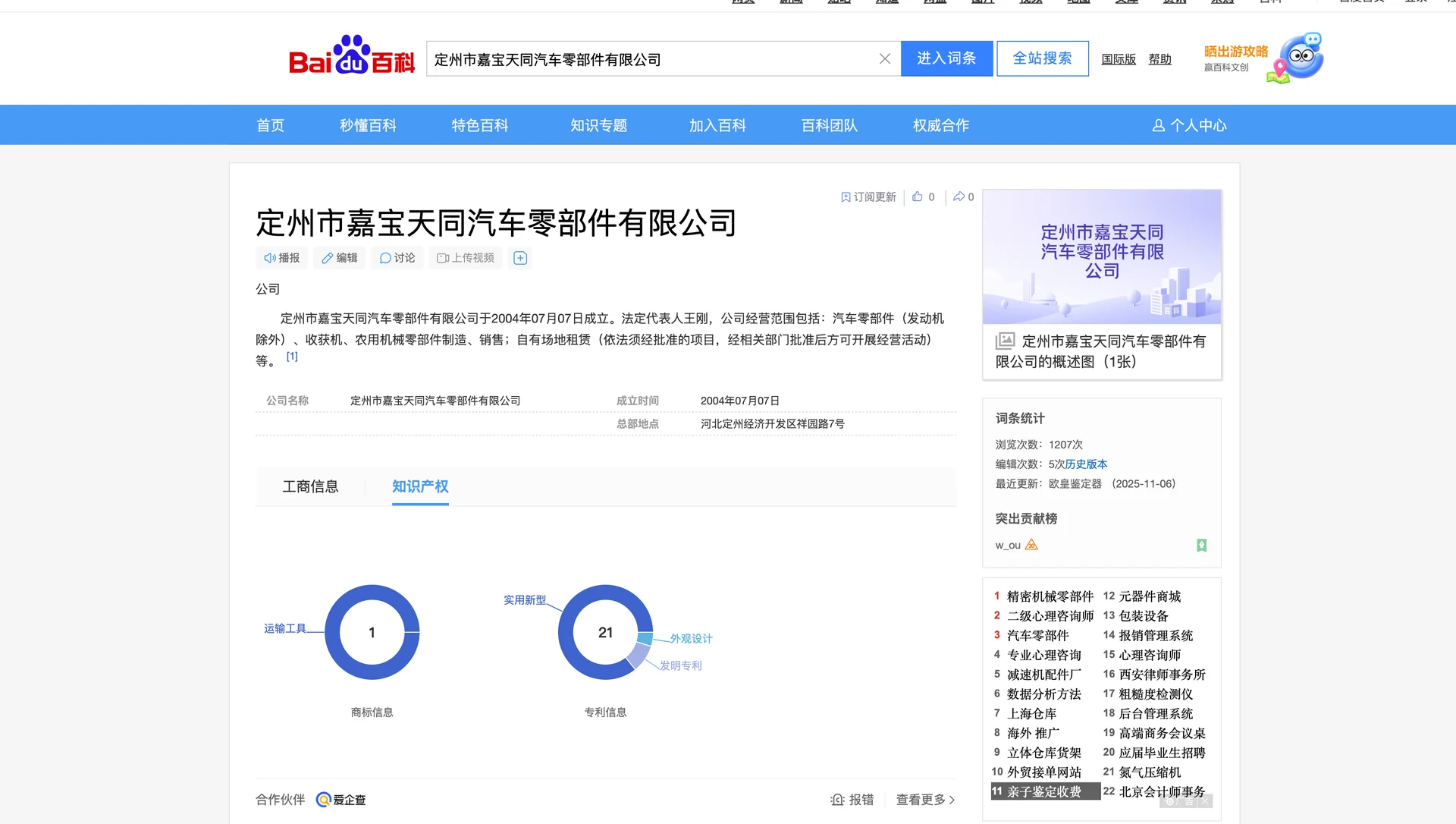Open 权威合作 navigation item
Image resolution: width=1456 pixels, height=824 pixels.
click(x=941, y=125)
